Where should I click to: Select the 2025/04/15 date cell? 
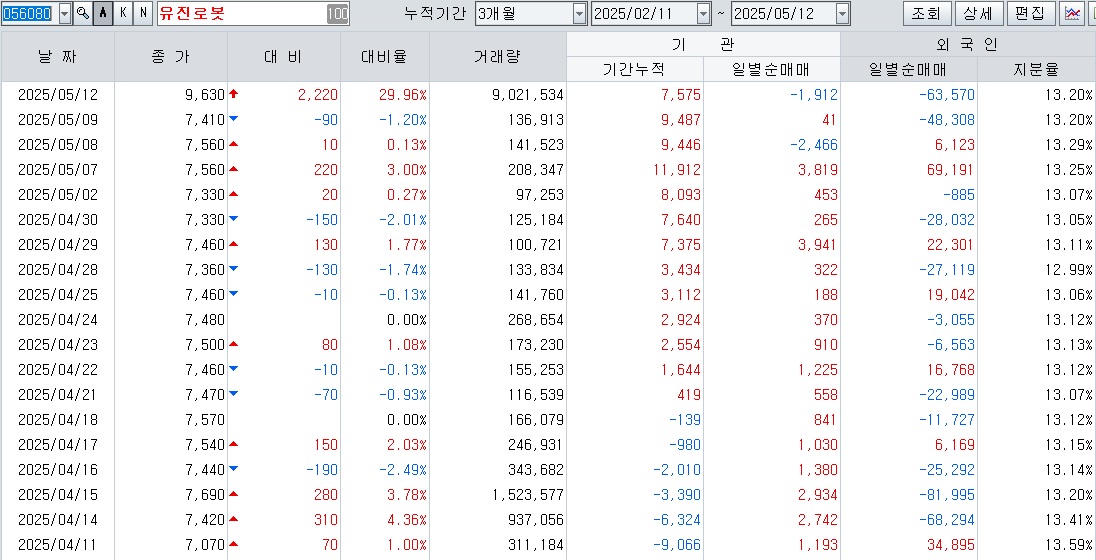[58, 495]
